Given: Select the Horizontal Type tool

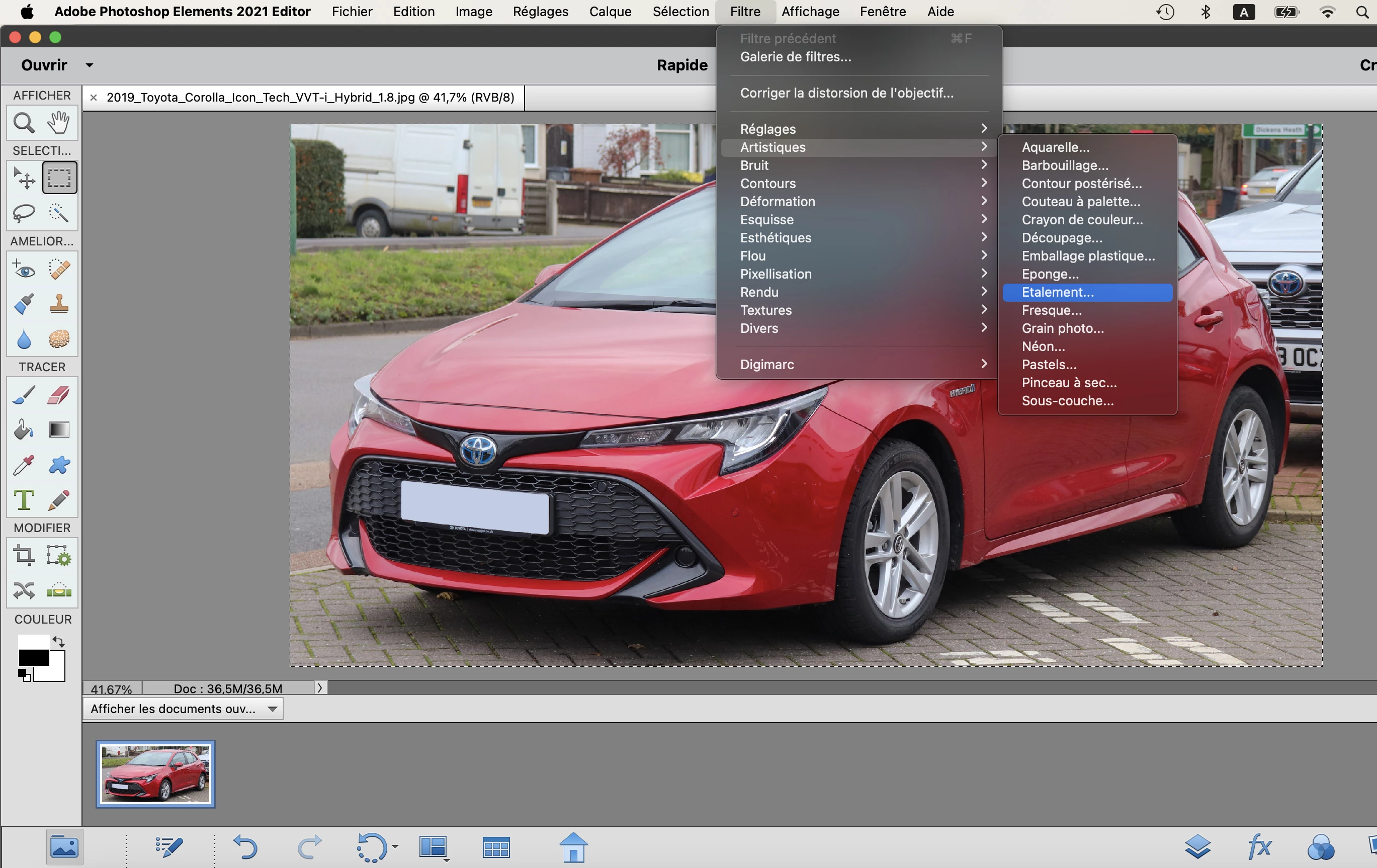Looking at the screenshot, I should point(24,500).
